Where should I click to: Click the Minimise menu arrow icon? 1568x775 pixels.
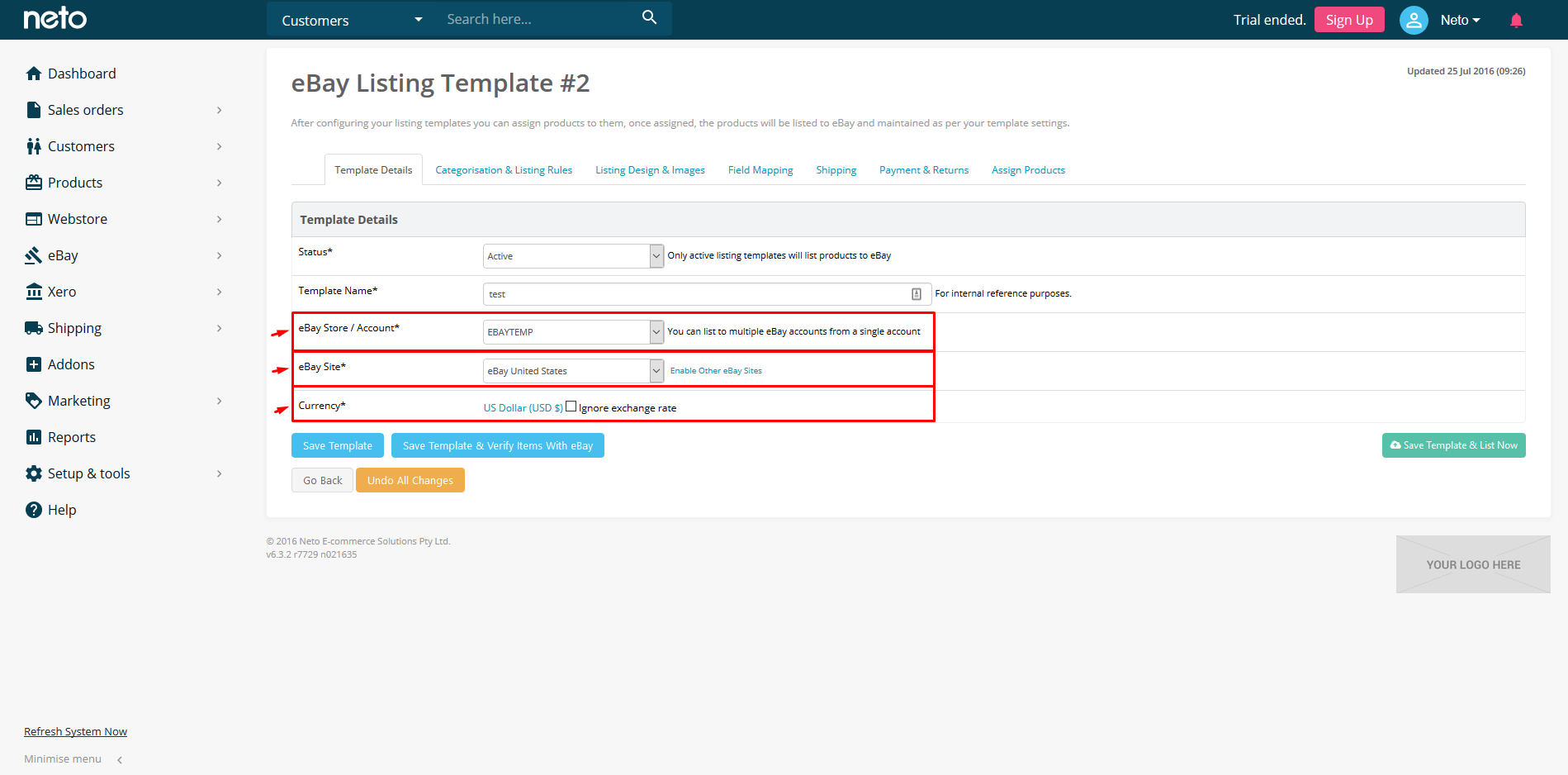(120, 759)
